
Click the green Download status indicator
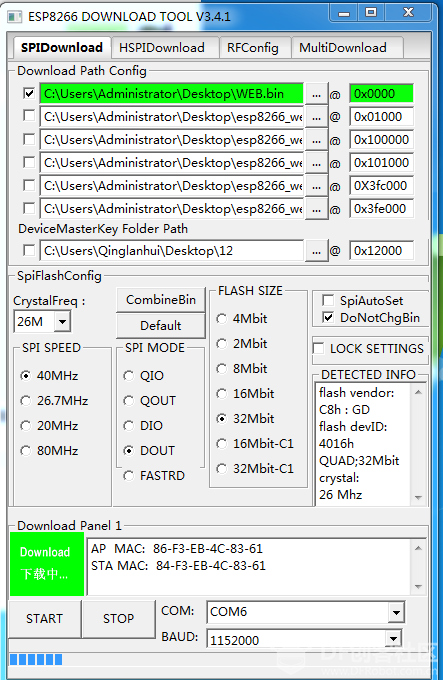point(47,564)
